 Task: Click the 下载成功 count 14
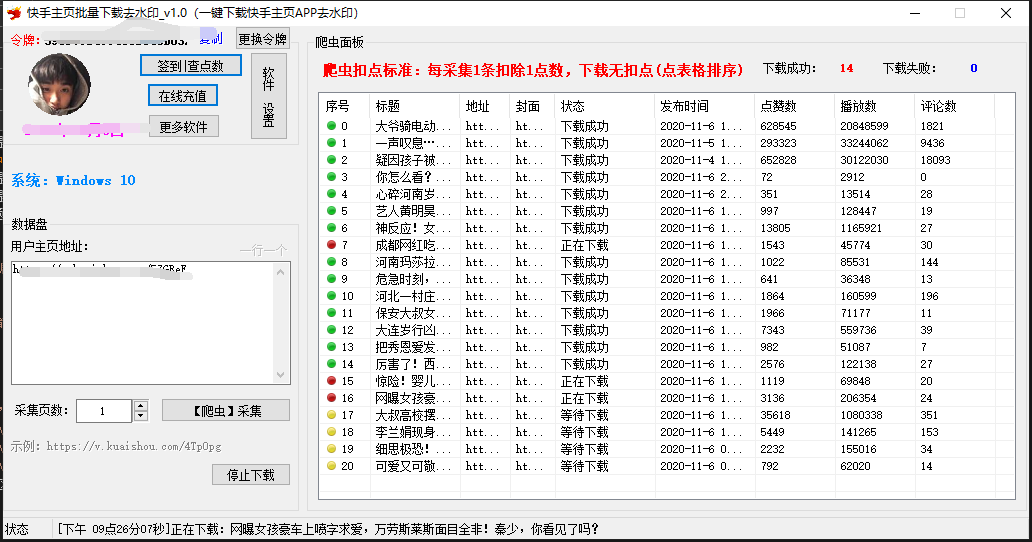click(846, 68)
